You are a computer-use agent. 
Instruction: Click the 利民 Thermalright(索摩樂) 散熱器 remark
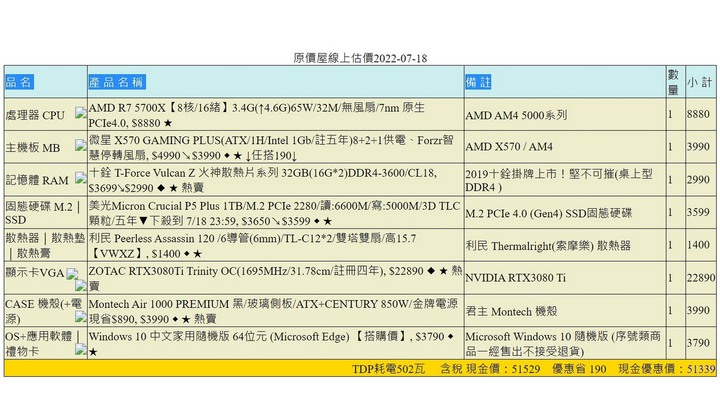pos(548,246)
